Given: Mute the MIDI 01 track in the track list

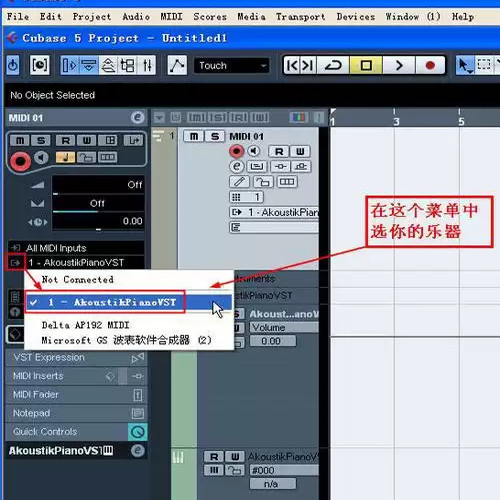Looking at the screenshot, I should click(193, 136).
